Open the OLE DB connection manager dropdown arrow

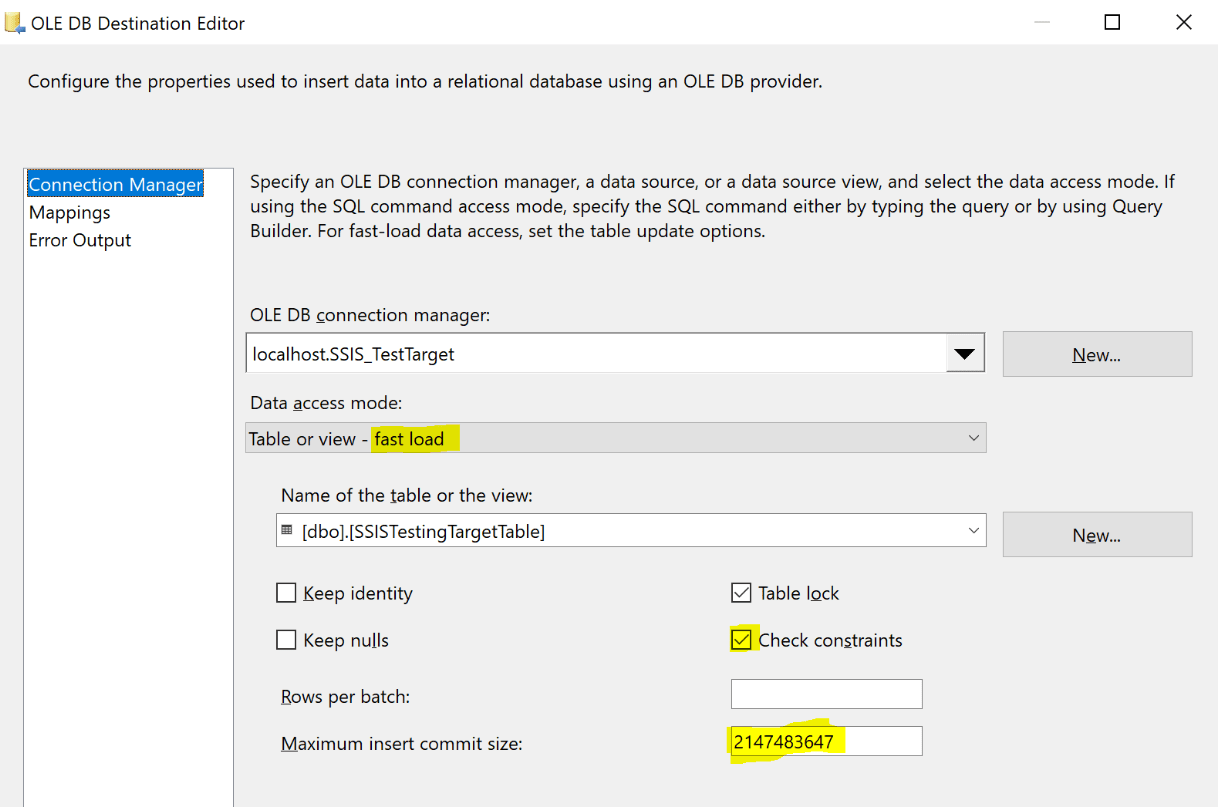tap(965, 354)
